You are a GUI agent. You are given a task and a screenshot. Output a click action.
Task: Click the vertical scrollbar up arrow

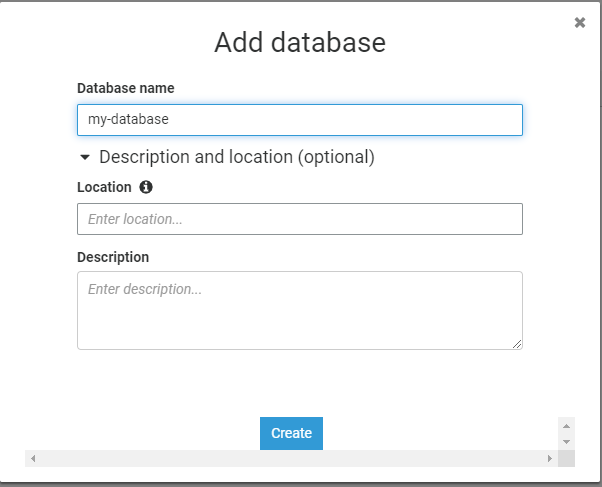tap(567, 425)
